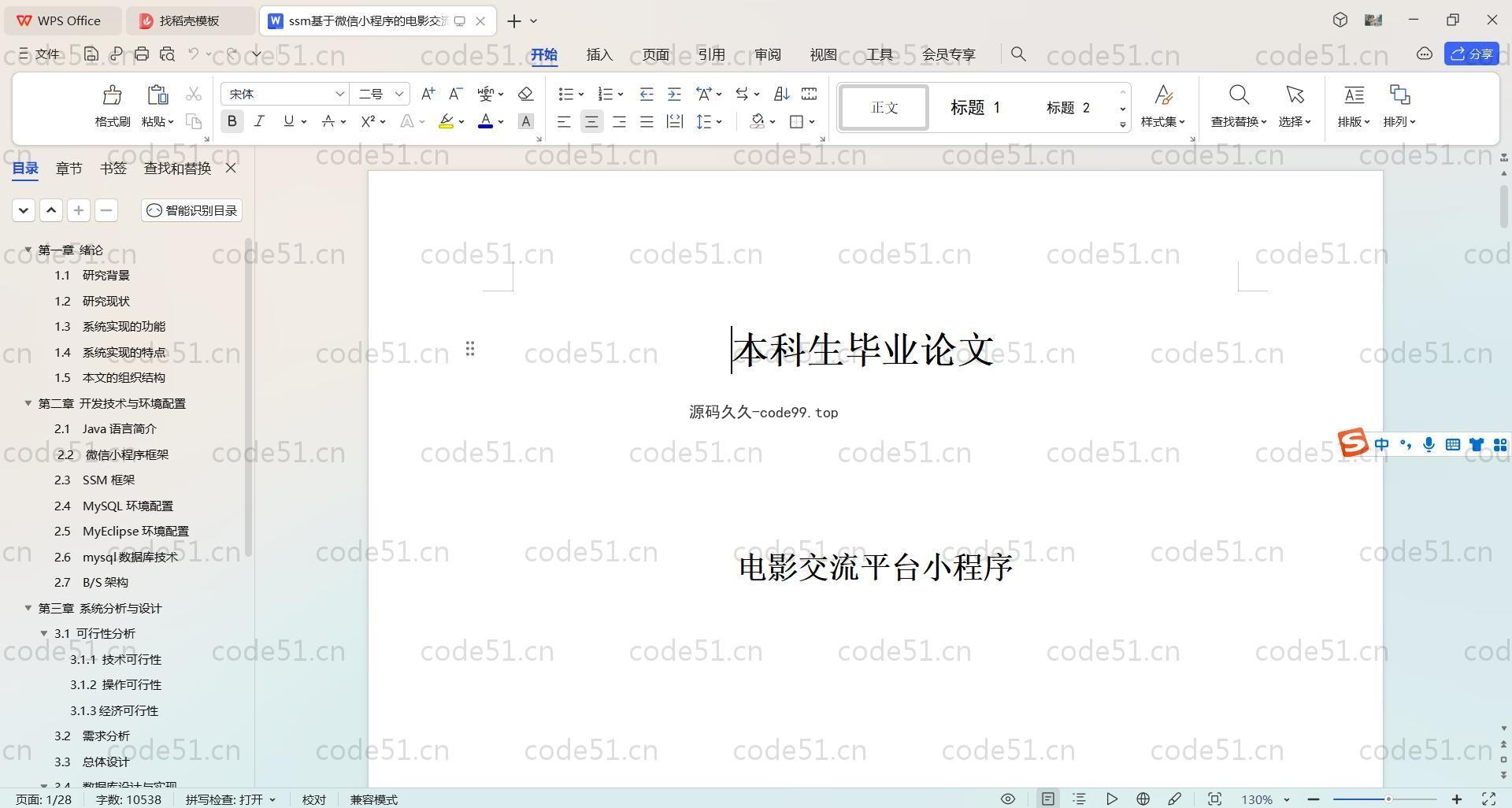Click the Paste (粘贴) clipboard icon

pos(157,95)
